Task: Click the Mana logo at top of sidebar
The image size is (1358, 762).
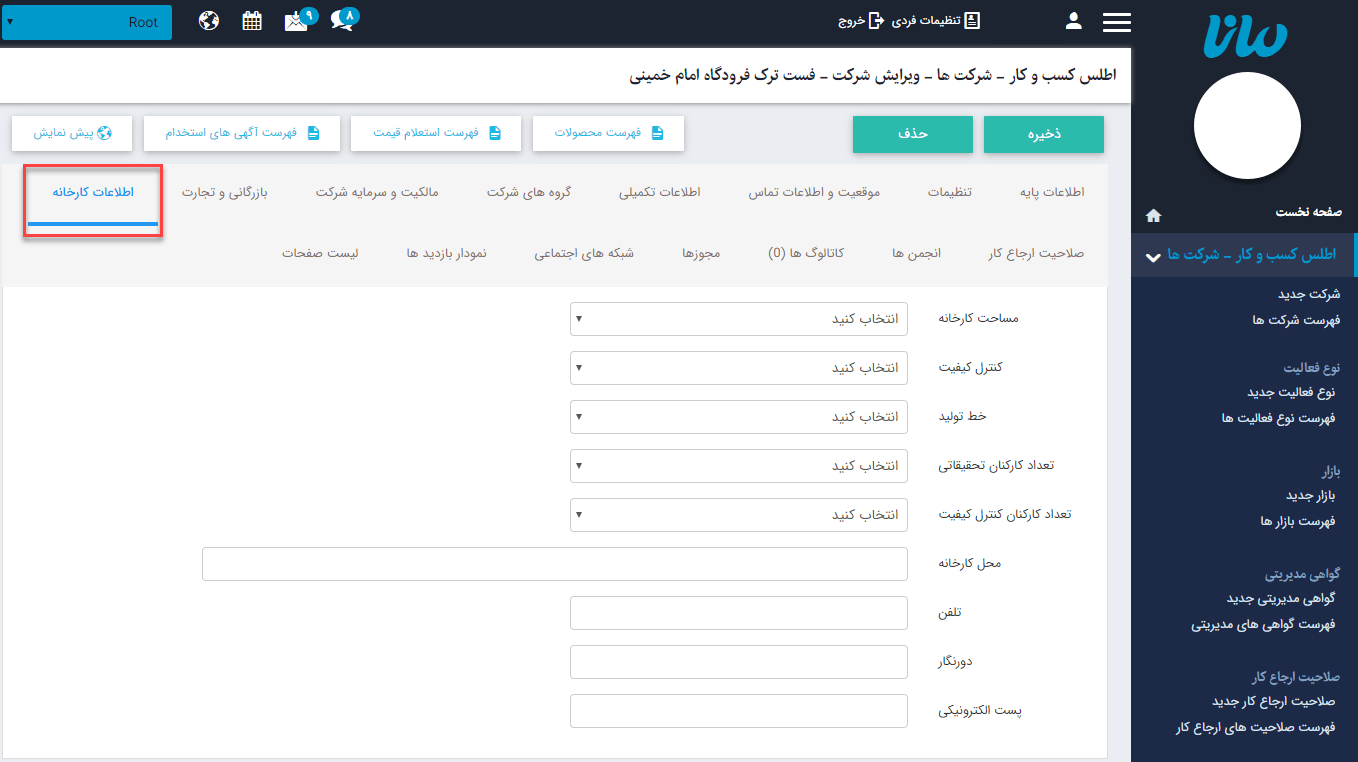Action: [x=1245, y=36]
